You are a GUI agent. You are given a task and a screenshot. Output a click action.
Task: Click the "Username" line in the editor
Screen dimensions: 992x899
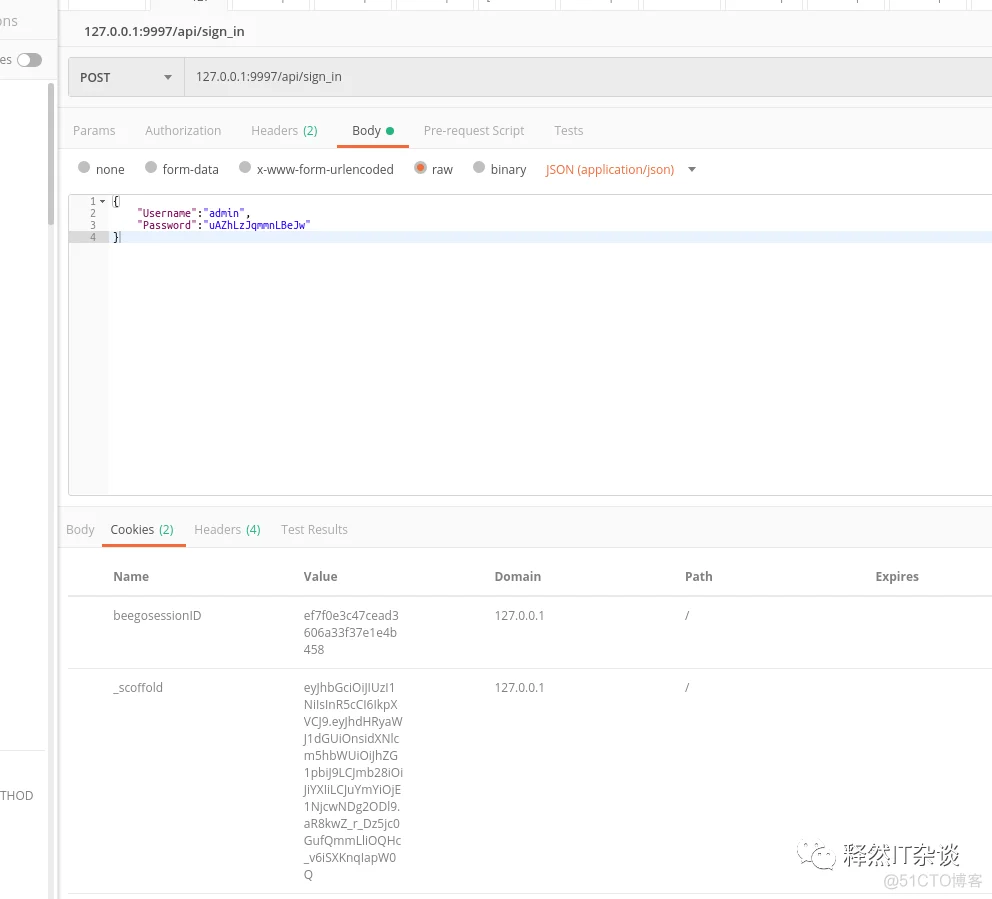pyautogui.click(x=194, y=213)
